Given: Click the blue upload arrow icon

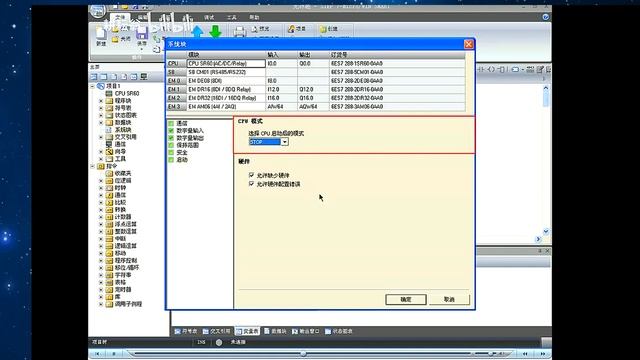Looking at the screenshot, I should 198,32.
